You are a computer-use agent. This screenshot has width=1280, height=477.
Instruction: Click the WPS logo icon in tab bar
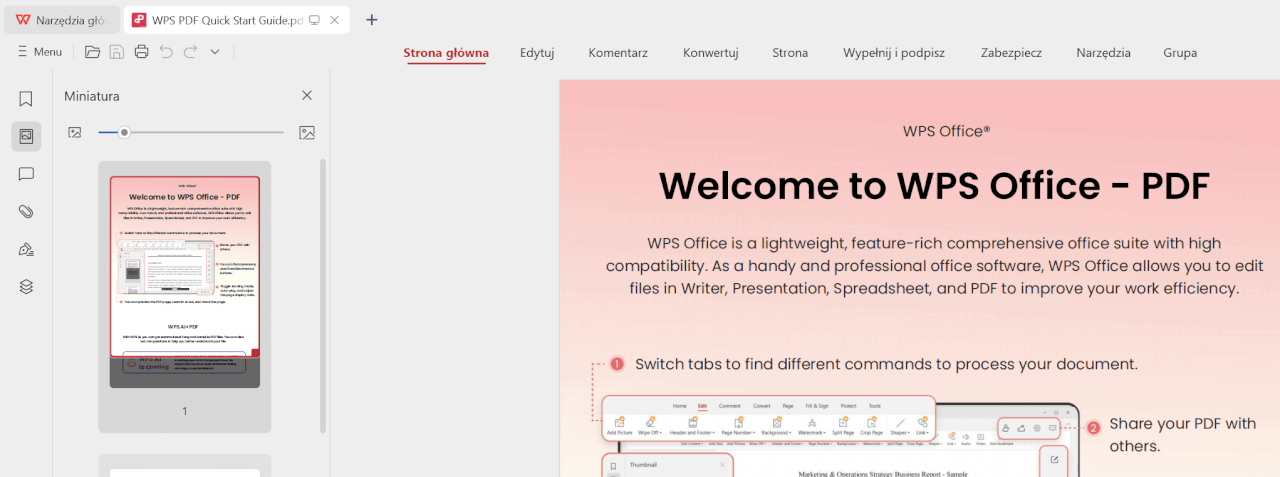tap(23, 20)
